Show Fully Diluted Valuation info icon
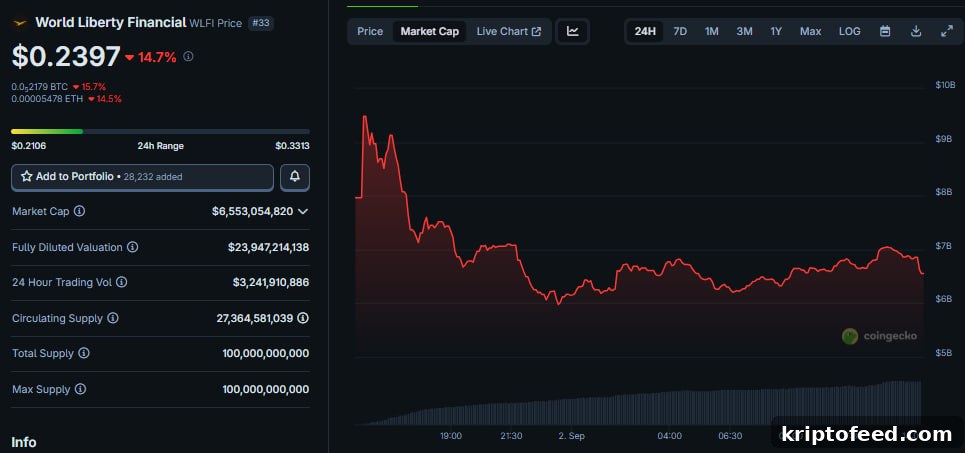Image resolution: width=965 pixels, height=453 pixels. pos(132,247)
